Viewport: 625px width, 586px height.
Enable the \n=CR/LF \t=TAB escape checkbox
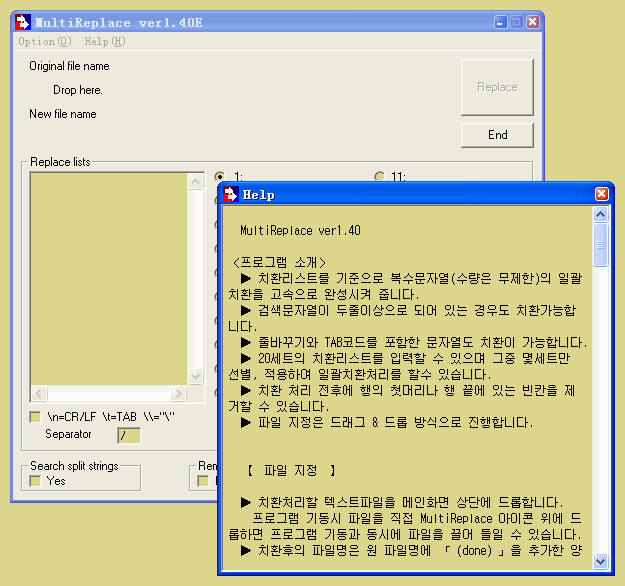(35, 416)
